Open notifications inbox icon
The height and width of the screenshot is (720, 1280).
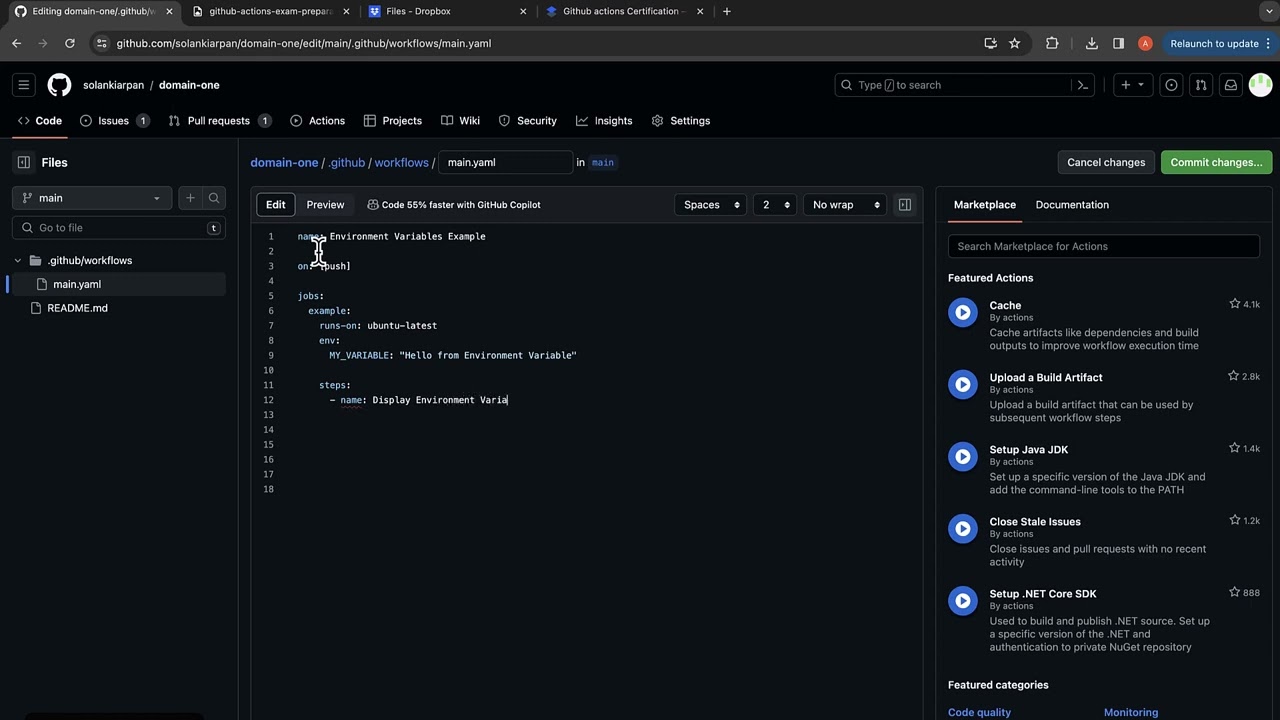pyautogui.click(x=1231, y=85)
